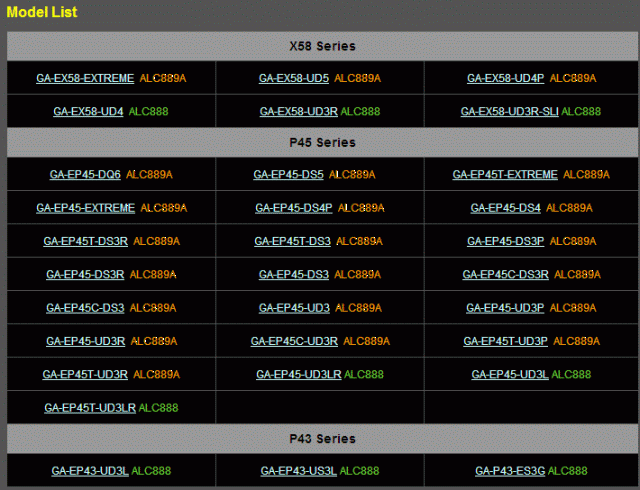
Task: Click ALC888 label beside GA-EX58-UD4
Action: tap(149, 111)
